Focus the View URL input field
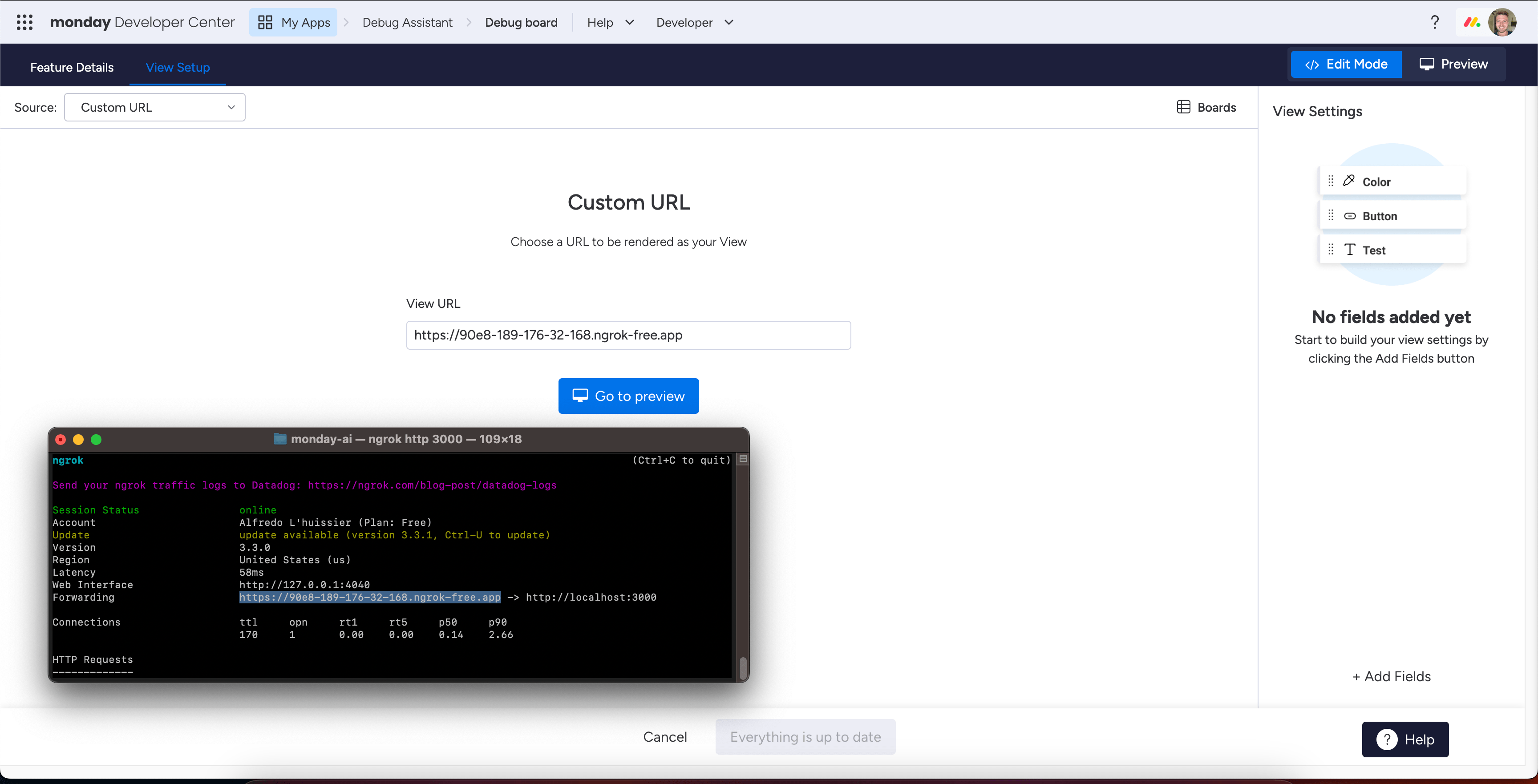Image resolution: width=1538 pixels, height=784 pixels. pyautogui.click(x=628, y=335)
